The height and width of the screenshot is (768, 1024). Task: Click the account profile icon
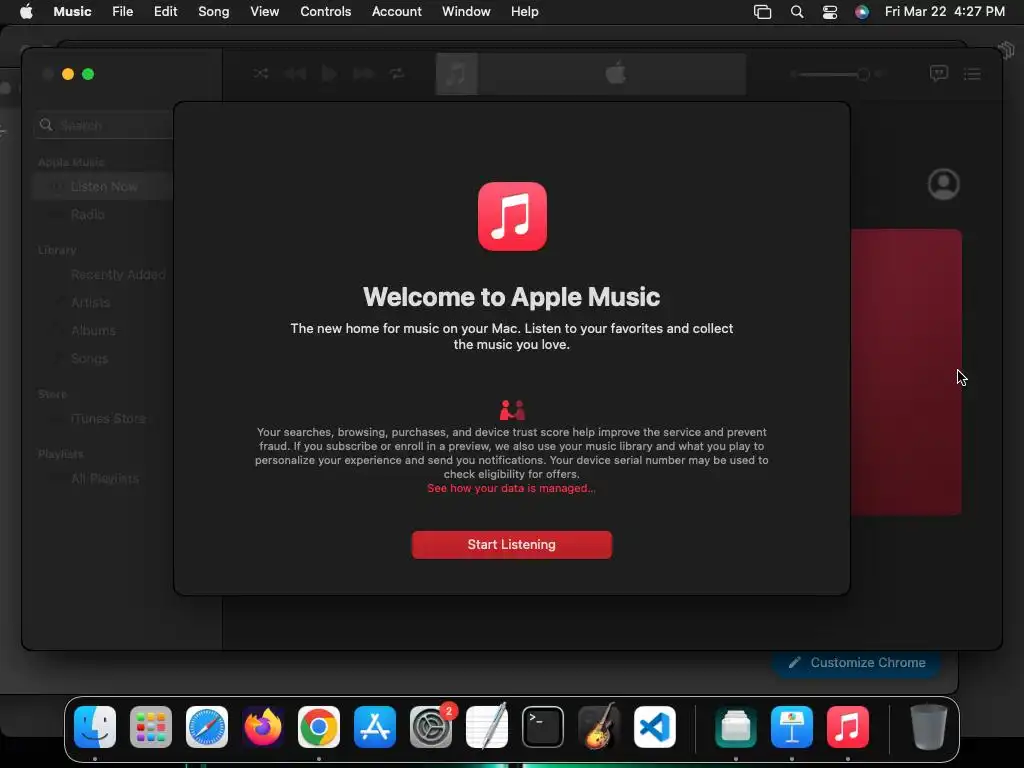[944, 185]
